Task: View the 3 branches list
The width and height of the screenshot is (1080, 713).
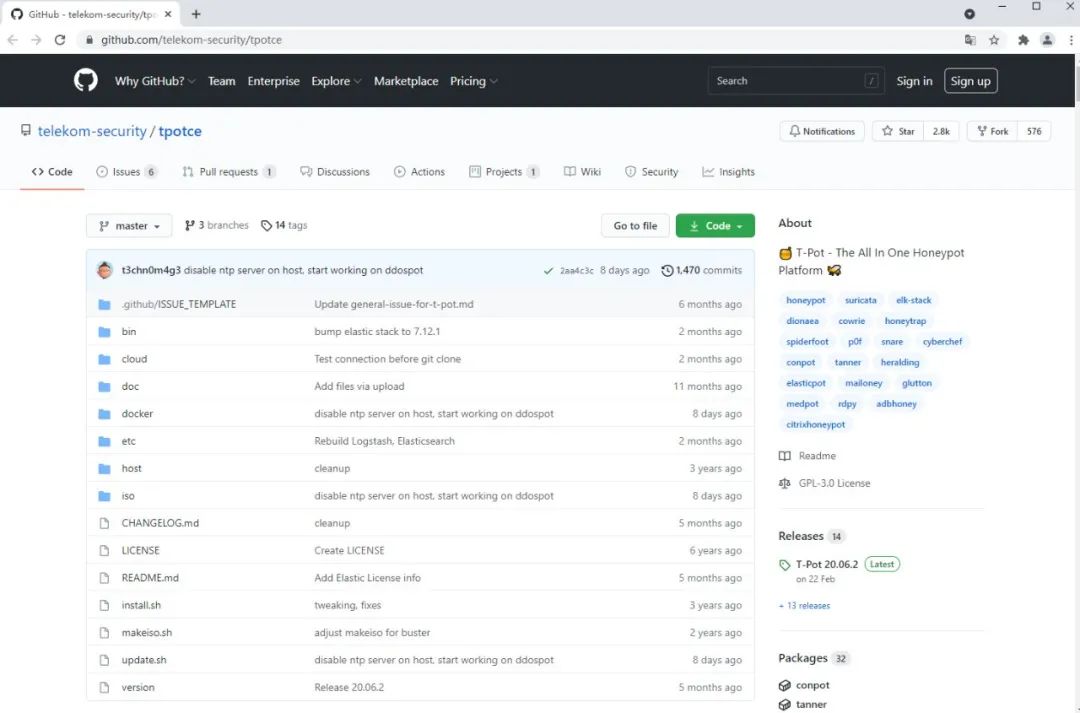Action: pyautogui.click(x=216, y=225)
